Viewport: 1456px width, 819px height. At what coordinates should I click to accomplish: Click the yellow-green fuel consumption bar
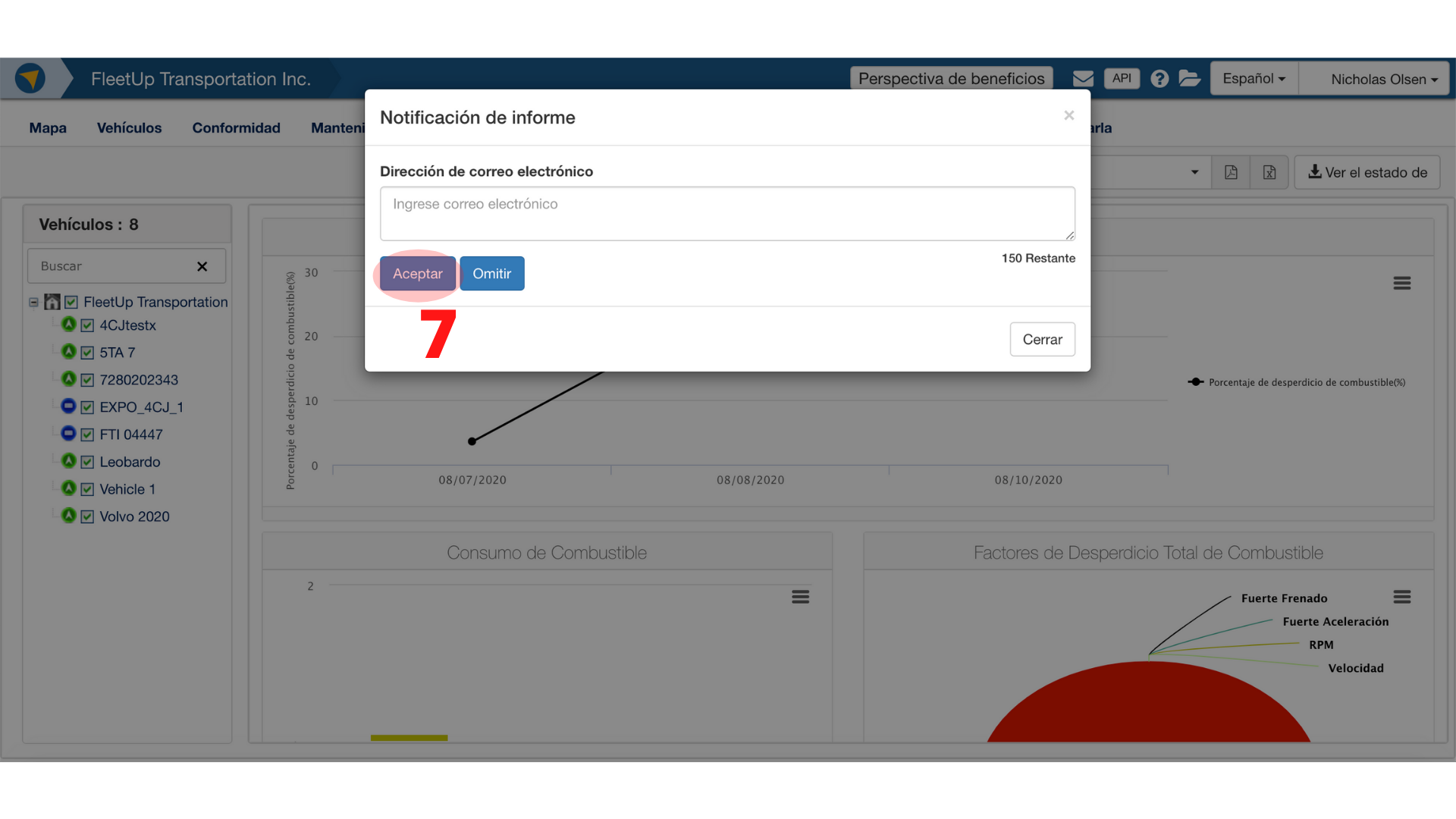409,738
